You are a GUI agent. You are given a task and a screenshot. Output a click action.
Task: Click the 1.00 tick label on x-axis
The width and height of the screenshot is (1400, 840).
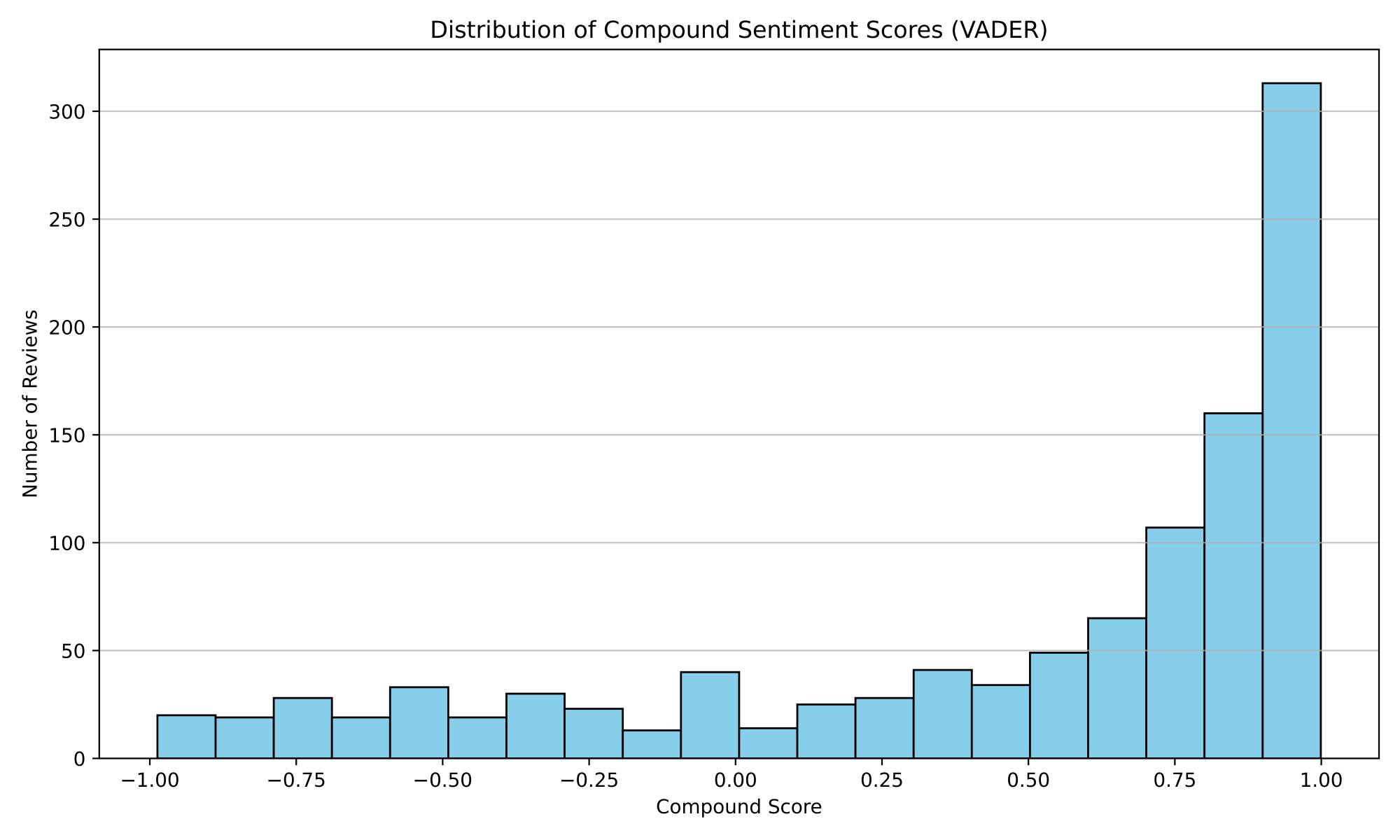coord(1320,781)
